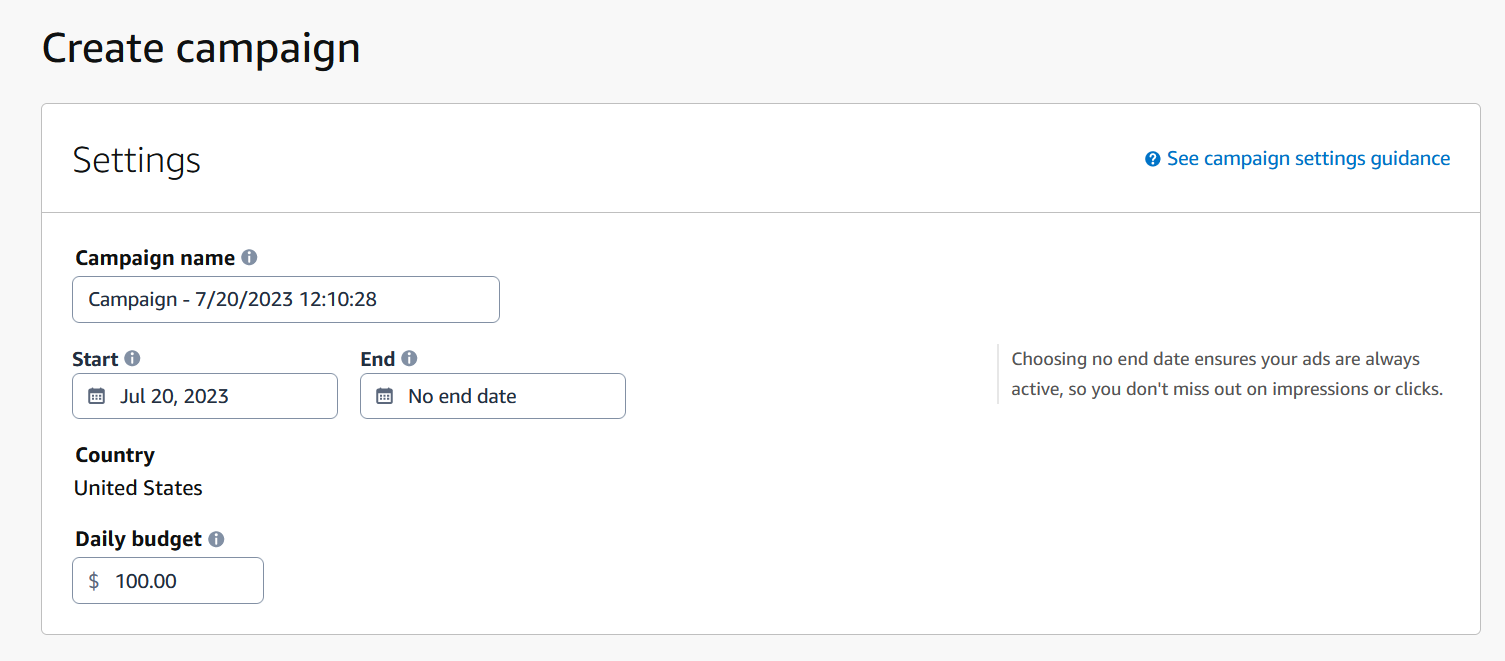This screenshot has width=1505, height=661.
Task: Click into the Campaign name text field
Action: [285, 299]
